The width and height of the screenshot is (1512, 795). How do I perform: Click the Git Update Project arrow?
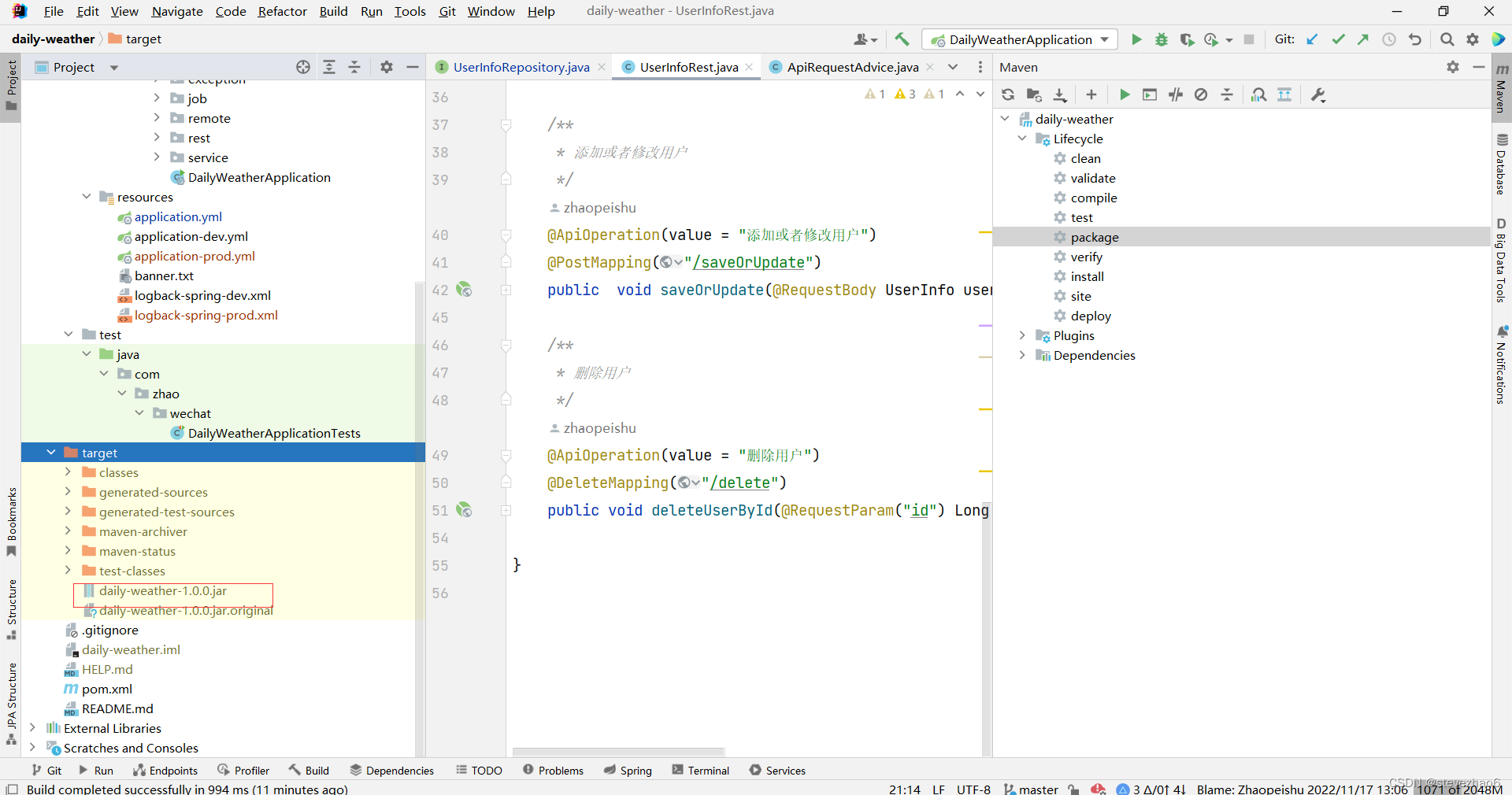pyautogui.click(x=1312, y=39)
